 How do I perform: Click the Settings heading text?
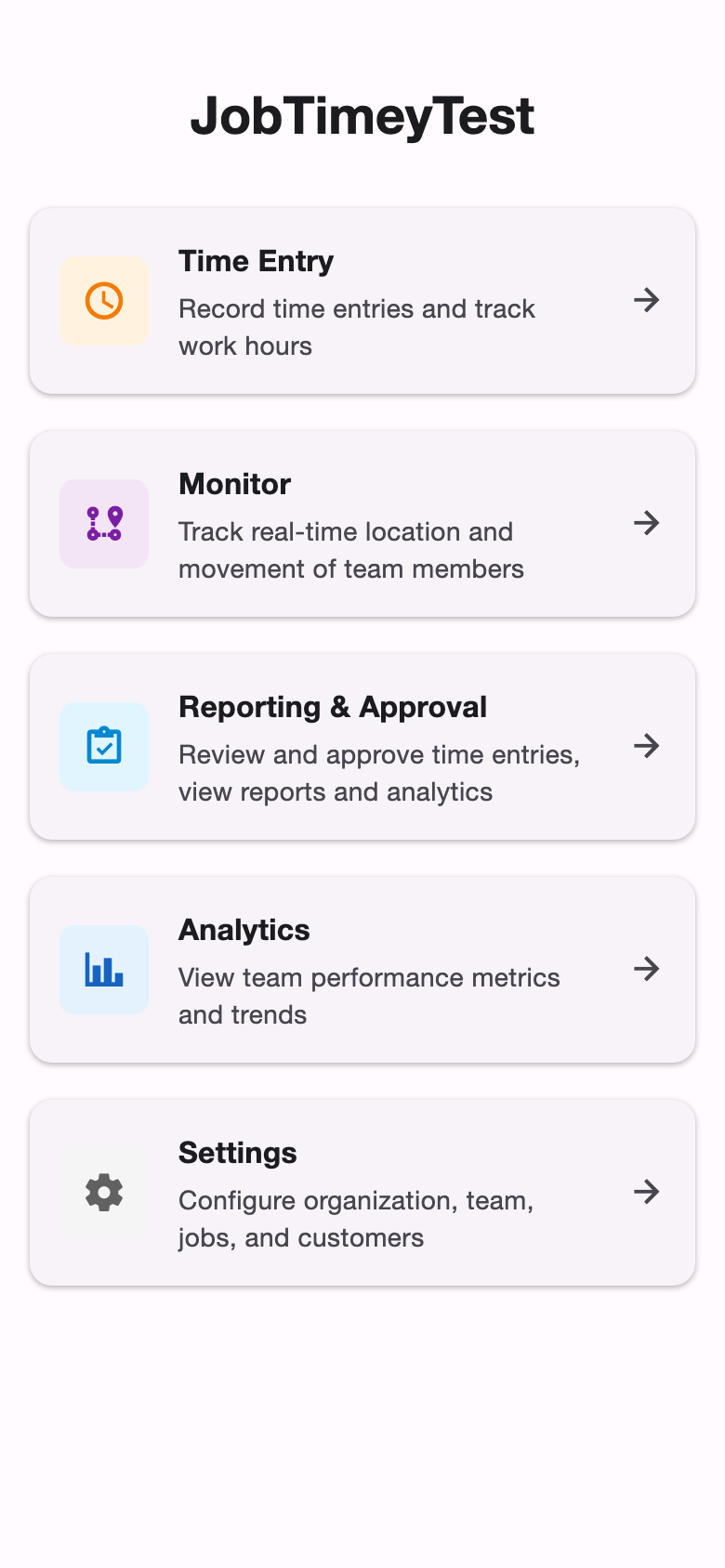pos(237,1153)
